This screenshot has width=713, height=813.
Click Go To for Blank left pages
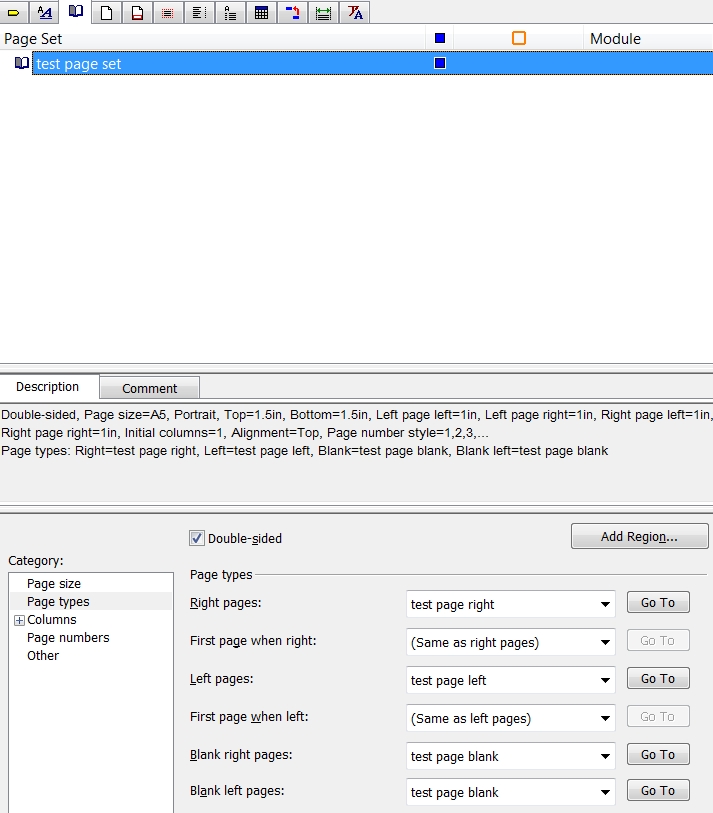[x=658, y=790]
